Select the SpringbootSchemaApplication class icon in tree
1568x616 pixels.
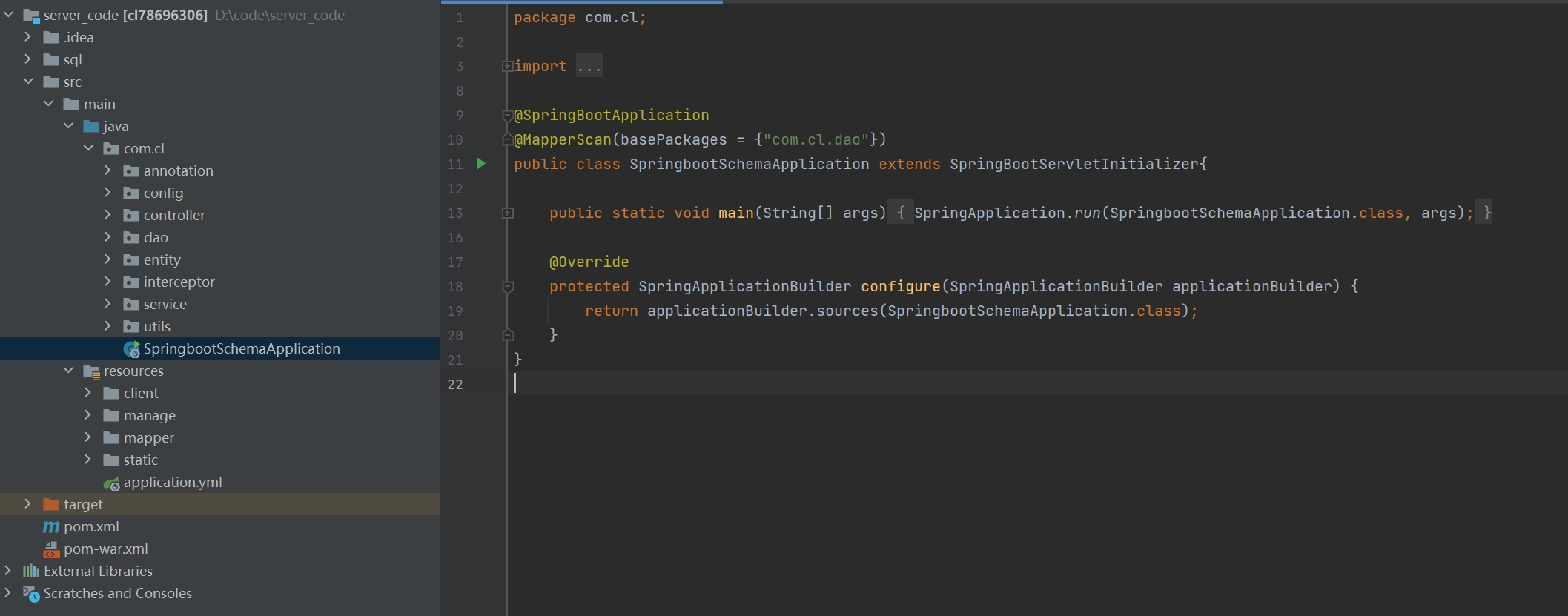click(x=132, y=349)
